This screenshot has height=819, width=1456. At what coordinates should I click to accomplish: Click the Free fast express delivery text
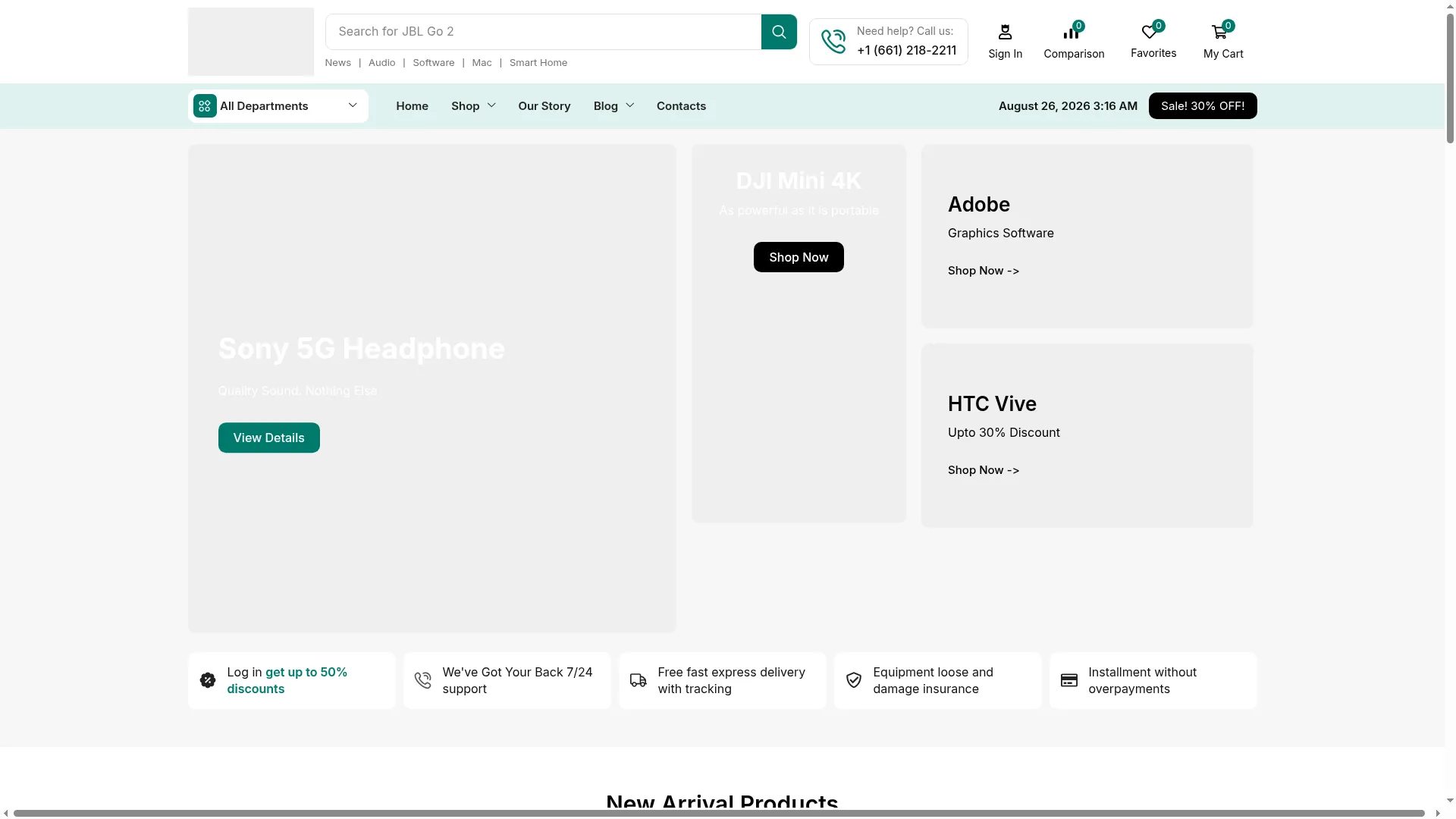coord(732,680)
